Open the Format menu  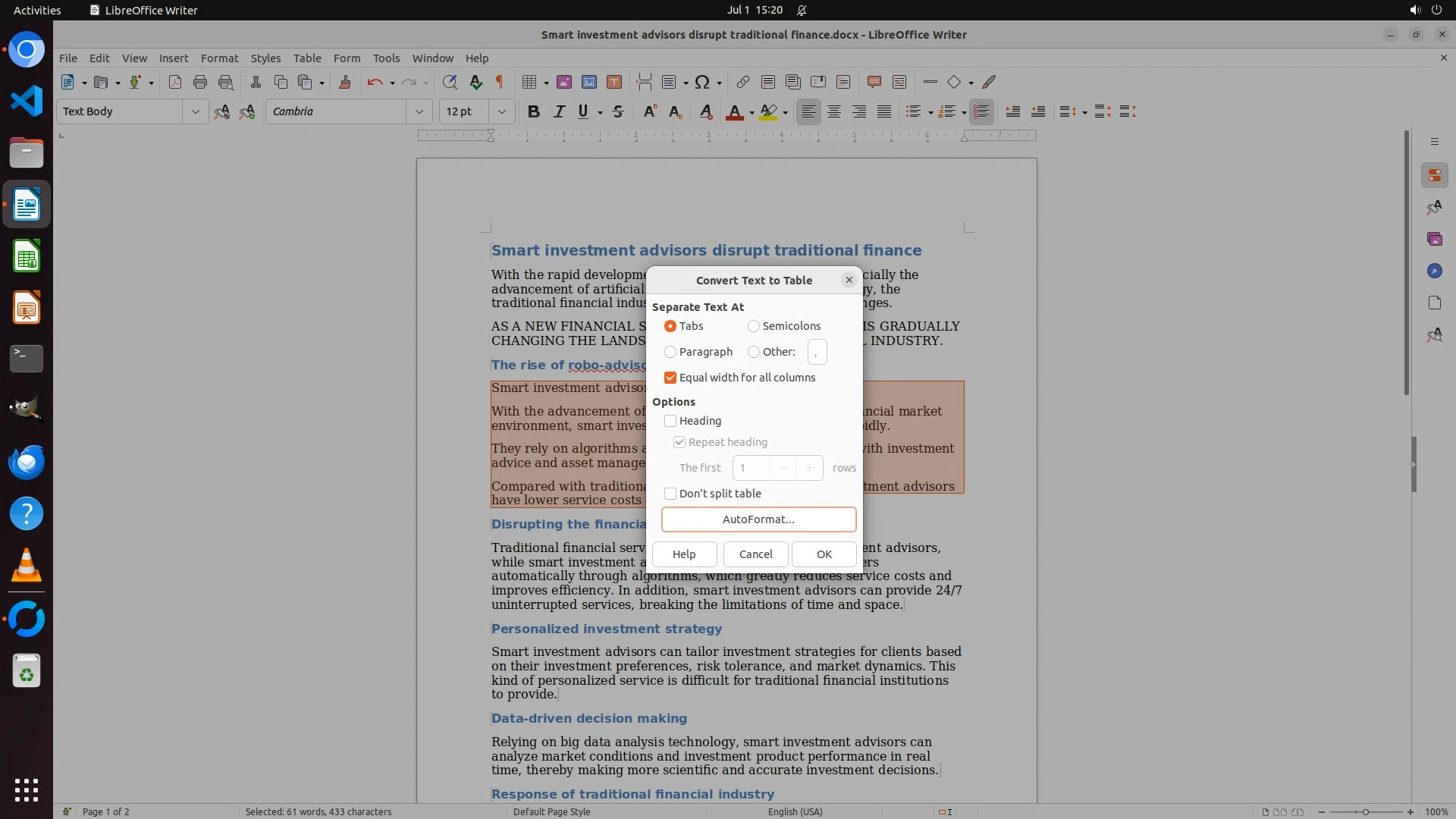click(x=219, y=58)
